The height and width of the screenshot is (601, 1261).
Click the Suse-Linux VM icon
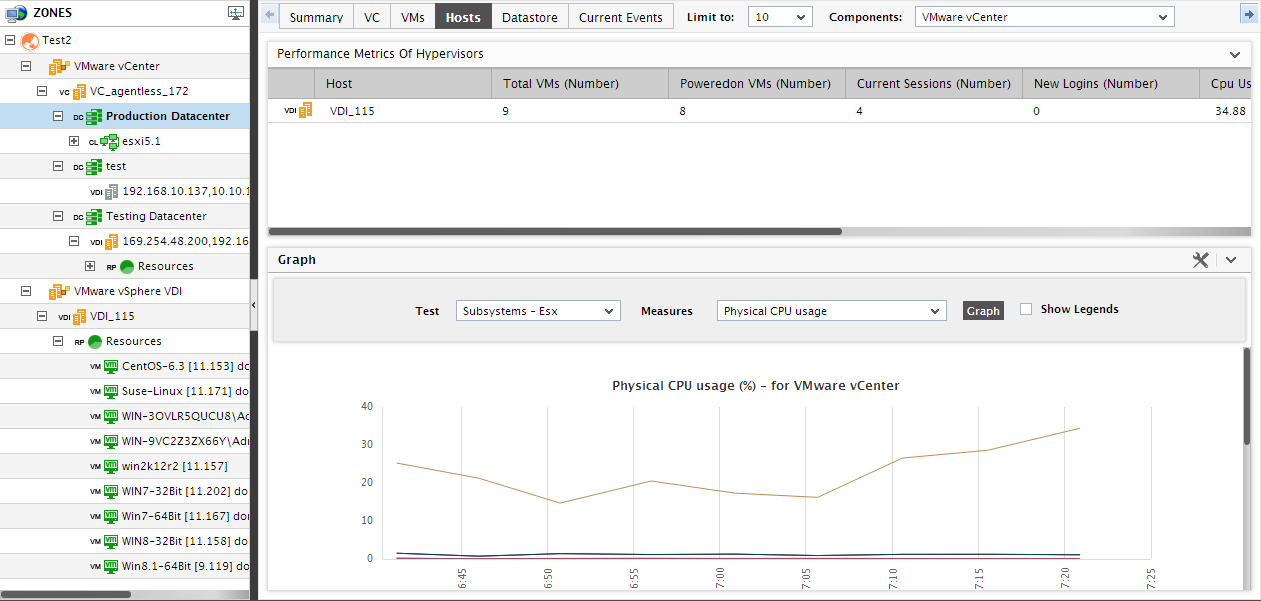[x=111, y=391]
